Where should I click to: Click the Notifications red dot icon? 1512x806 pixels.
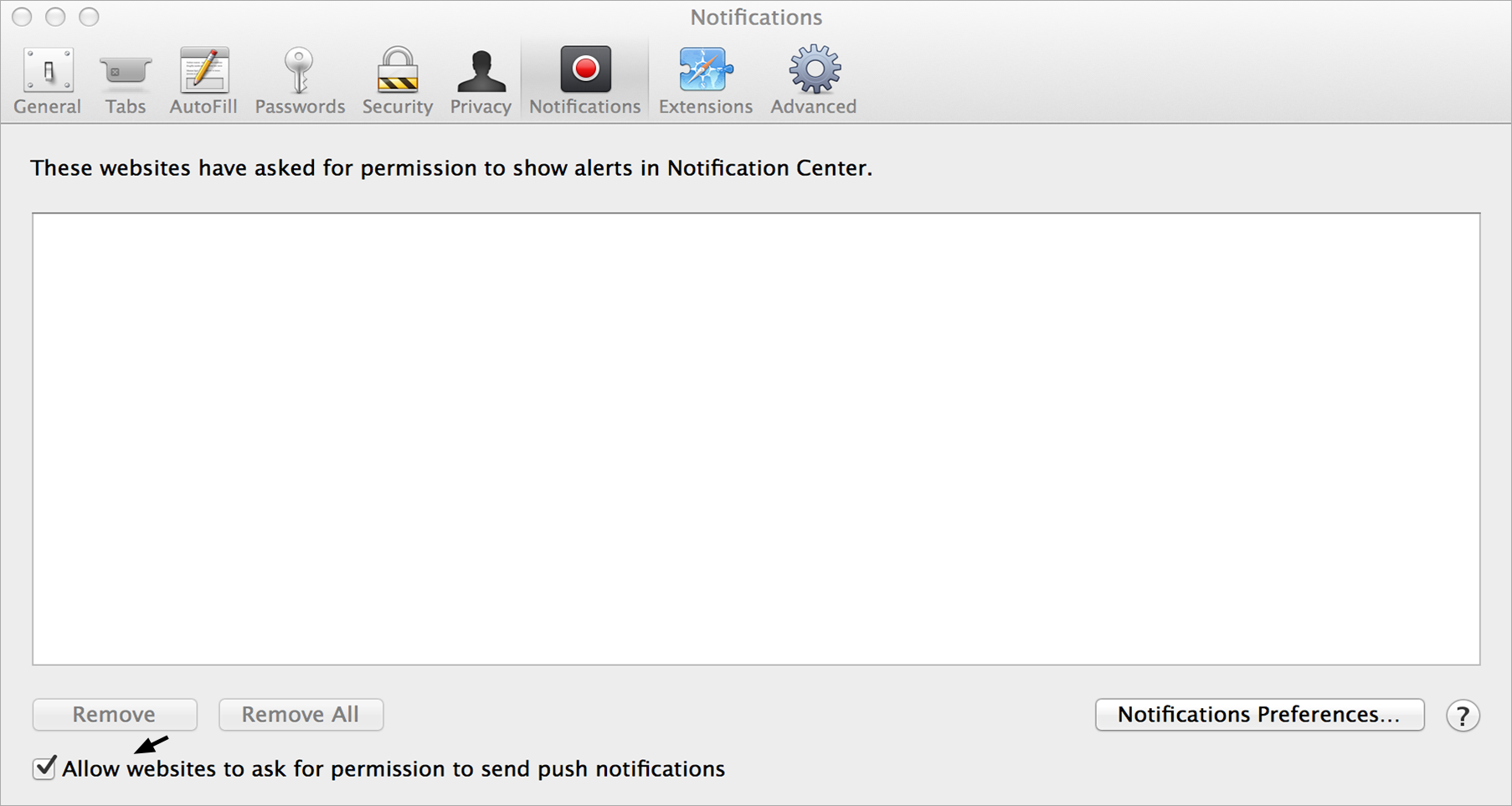pos(585,69)
